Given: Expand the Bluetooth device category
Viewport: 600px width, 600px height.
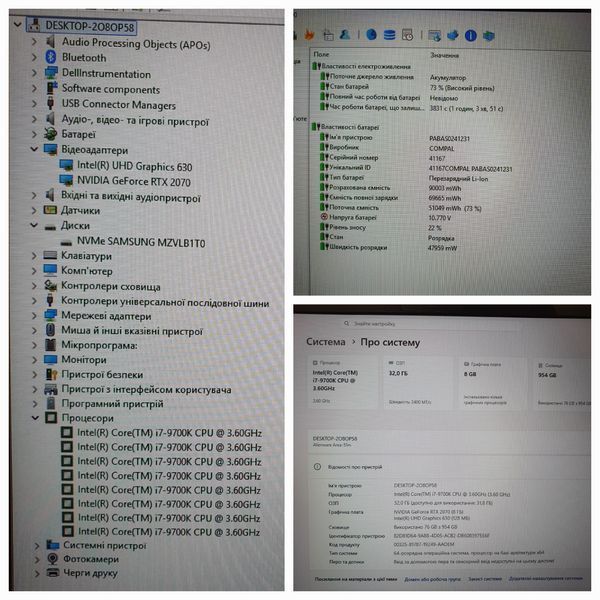Looking at the screenshot, I should coord(34,57).
